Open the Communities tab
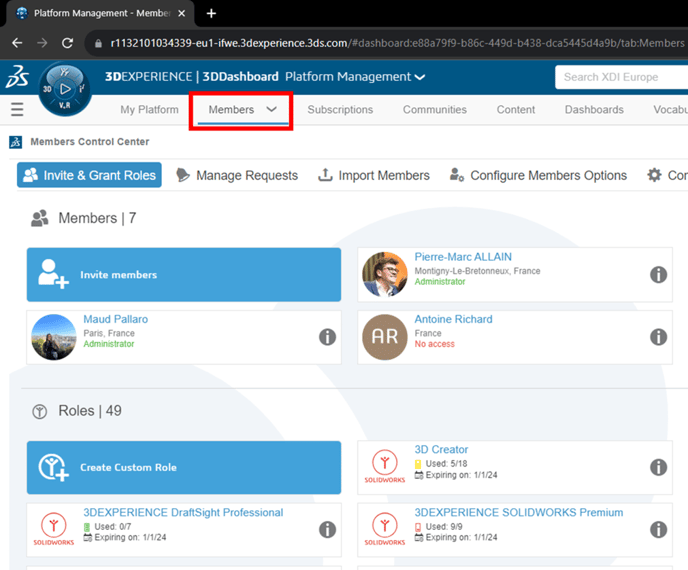The height and width of the screenshot is (570, 688). [x=435, y=110]
